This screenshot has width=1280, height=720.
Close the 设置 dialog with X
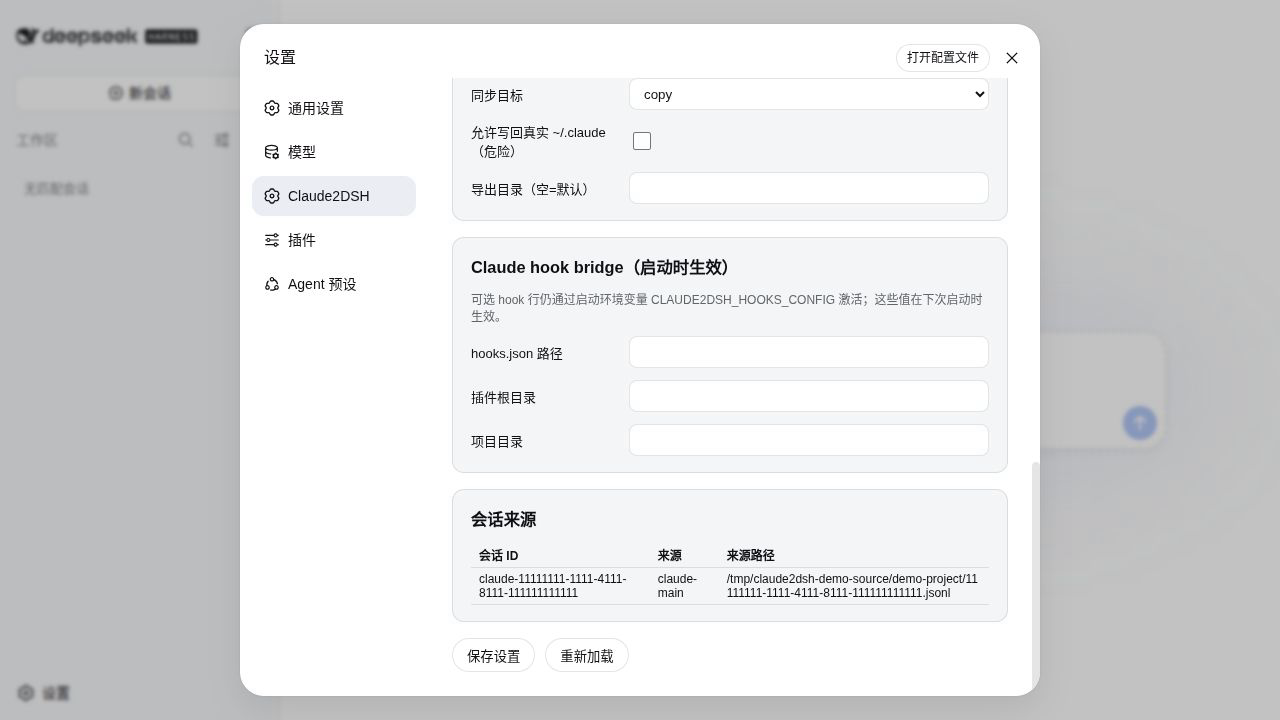pos(1012,58)
